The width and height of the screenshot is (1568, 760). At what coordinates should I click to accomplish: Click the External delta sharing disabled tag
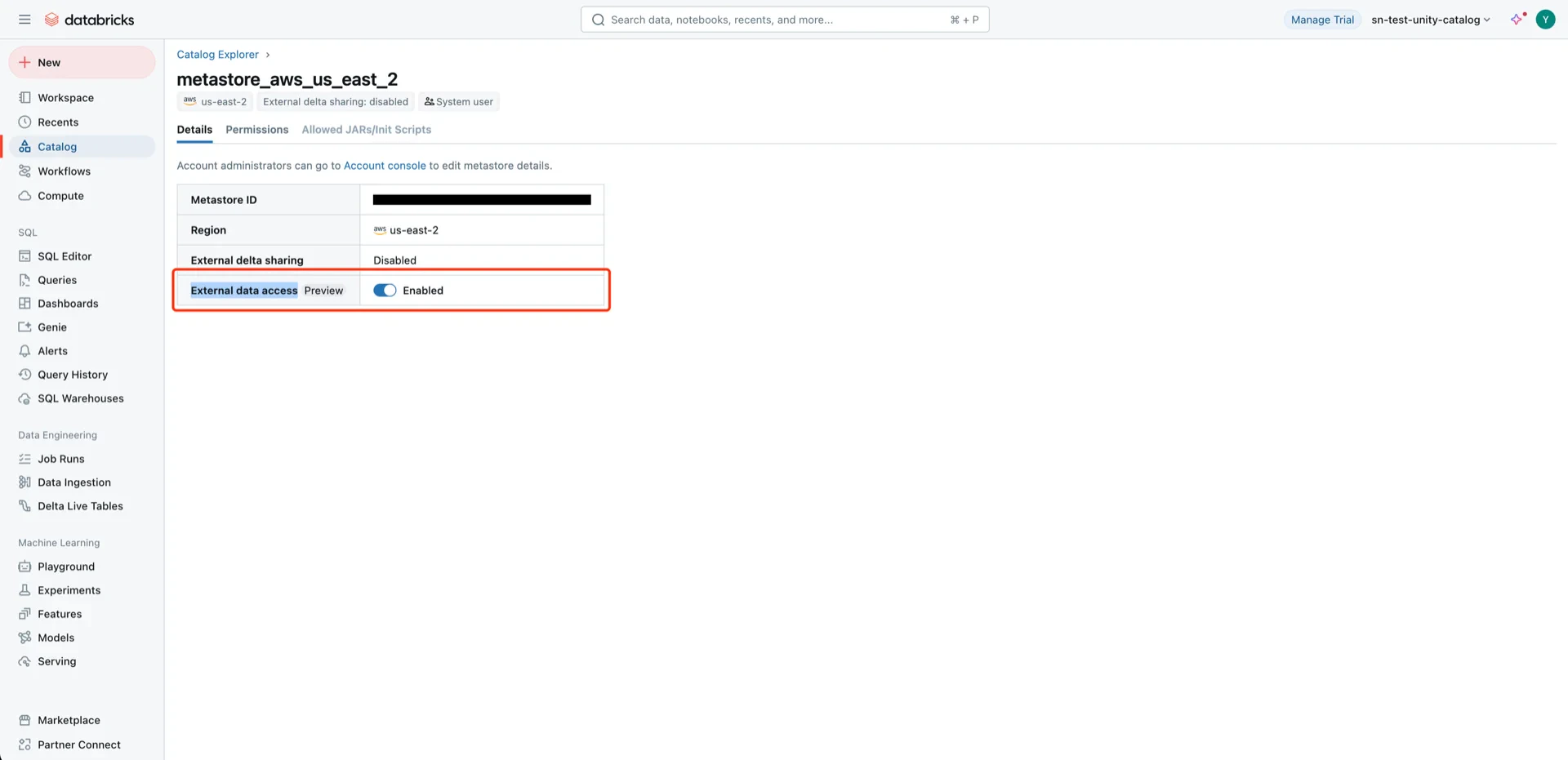(x=336, y=101)
